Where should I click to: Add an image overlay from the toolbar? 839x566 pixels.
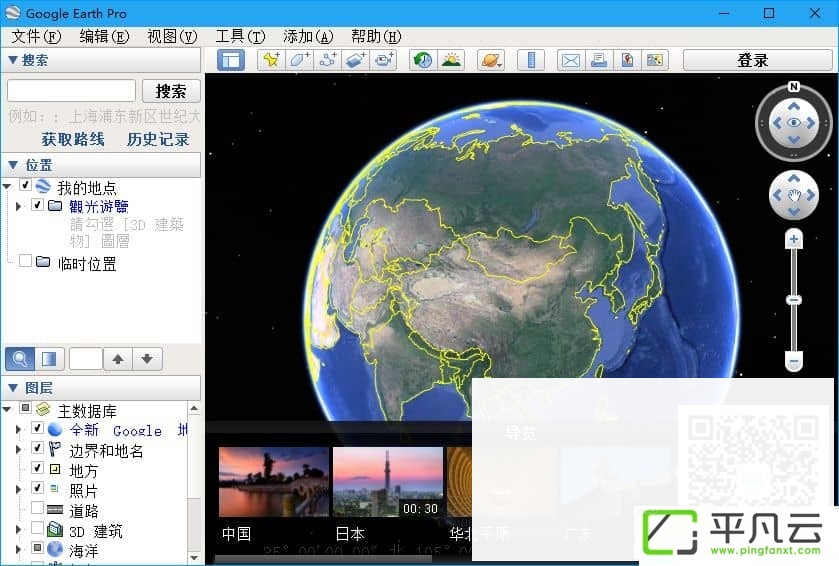click(x=356, y=60)
